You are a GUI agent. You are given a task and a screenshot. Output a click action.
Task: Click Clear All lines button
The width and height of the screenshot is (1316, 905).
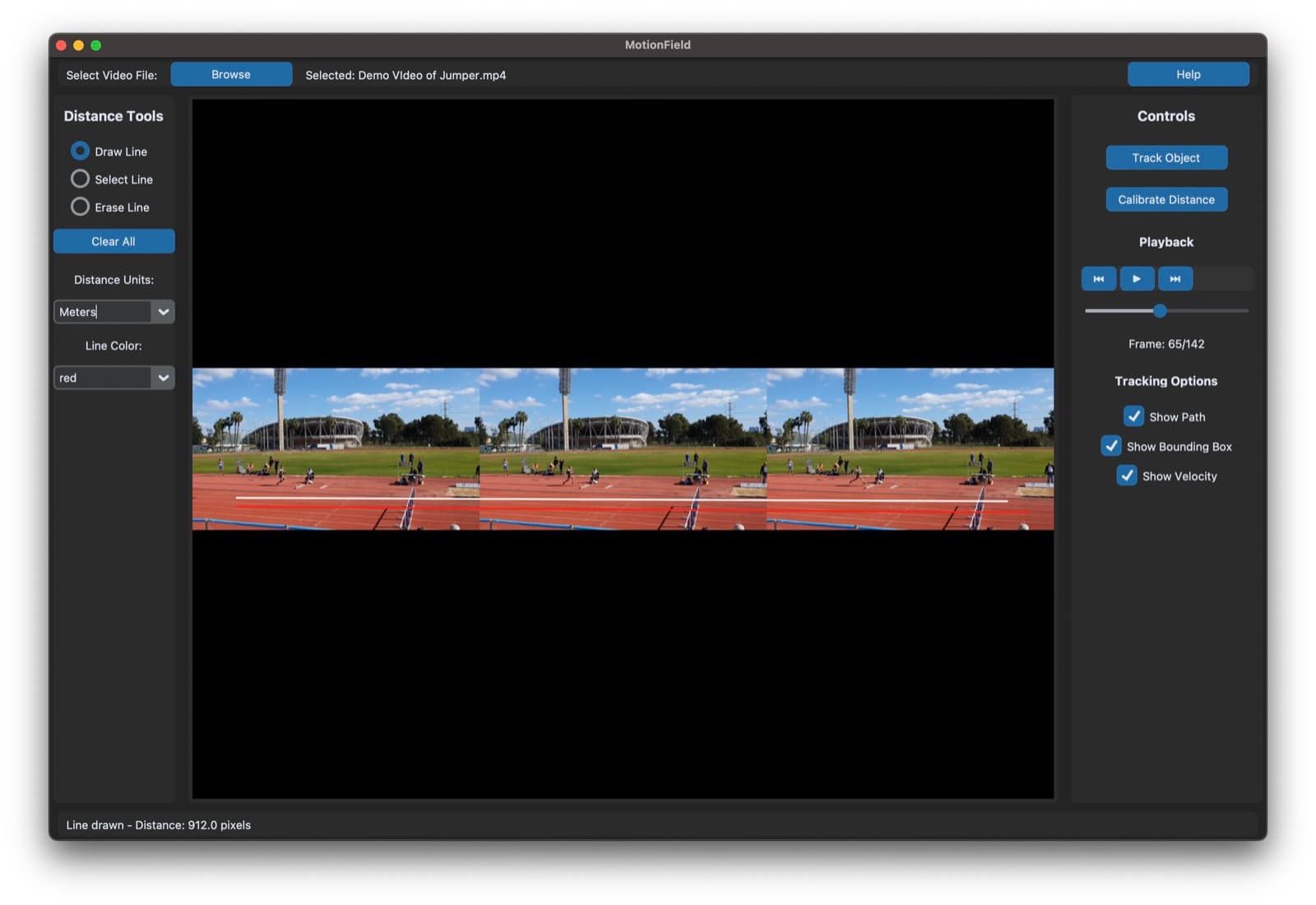pyautogui.click(x=114, y=241)
